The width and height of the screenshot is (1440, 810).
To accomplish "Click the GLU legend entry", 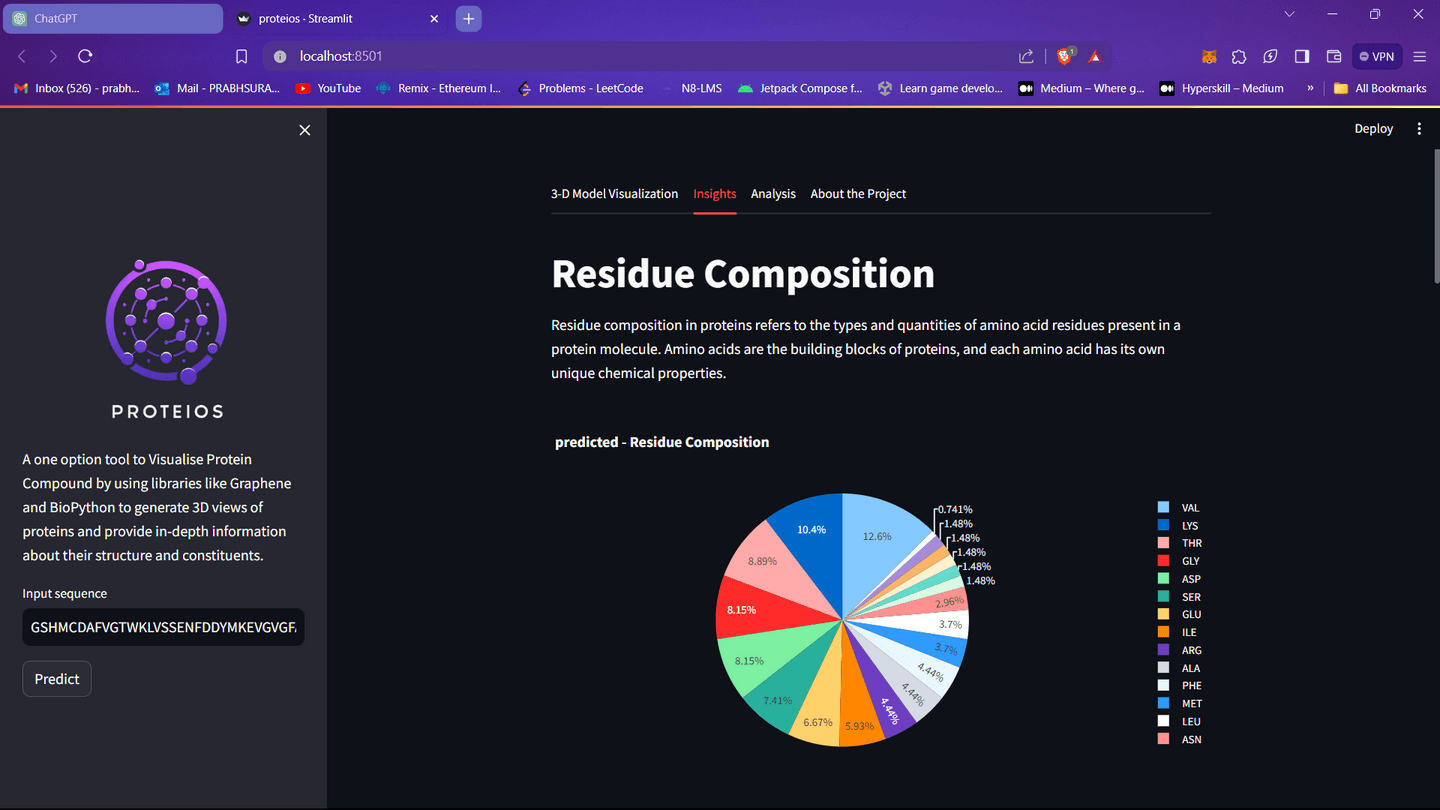I will pos(1179,614).
